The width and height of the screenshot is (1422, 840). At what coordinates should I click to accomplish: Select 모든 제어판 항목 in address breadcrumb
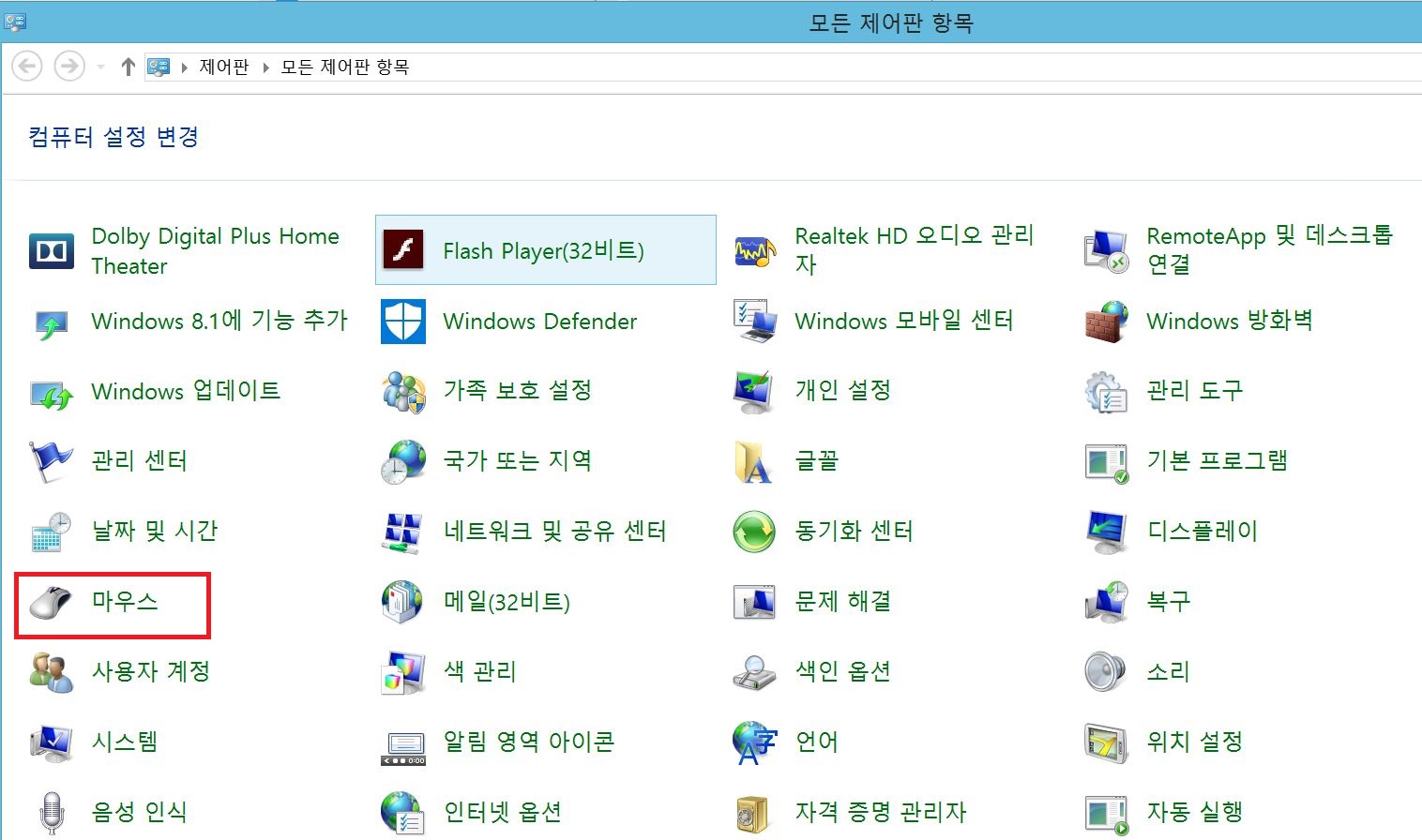pyautogui.click(x=345, y=67)
